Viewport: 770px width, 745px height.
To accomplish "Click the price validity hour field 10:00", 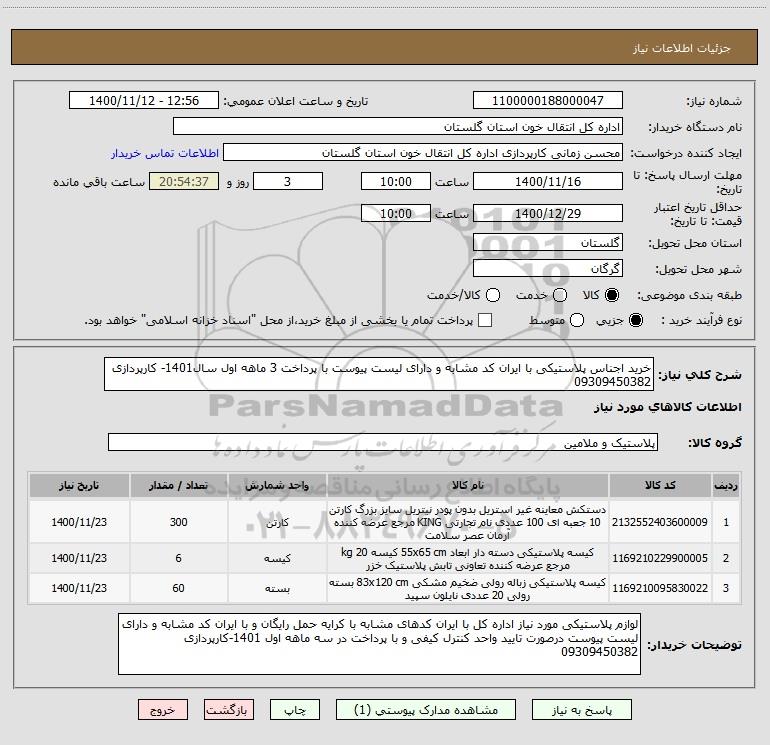I will (396, 213).
